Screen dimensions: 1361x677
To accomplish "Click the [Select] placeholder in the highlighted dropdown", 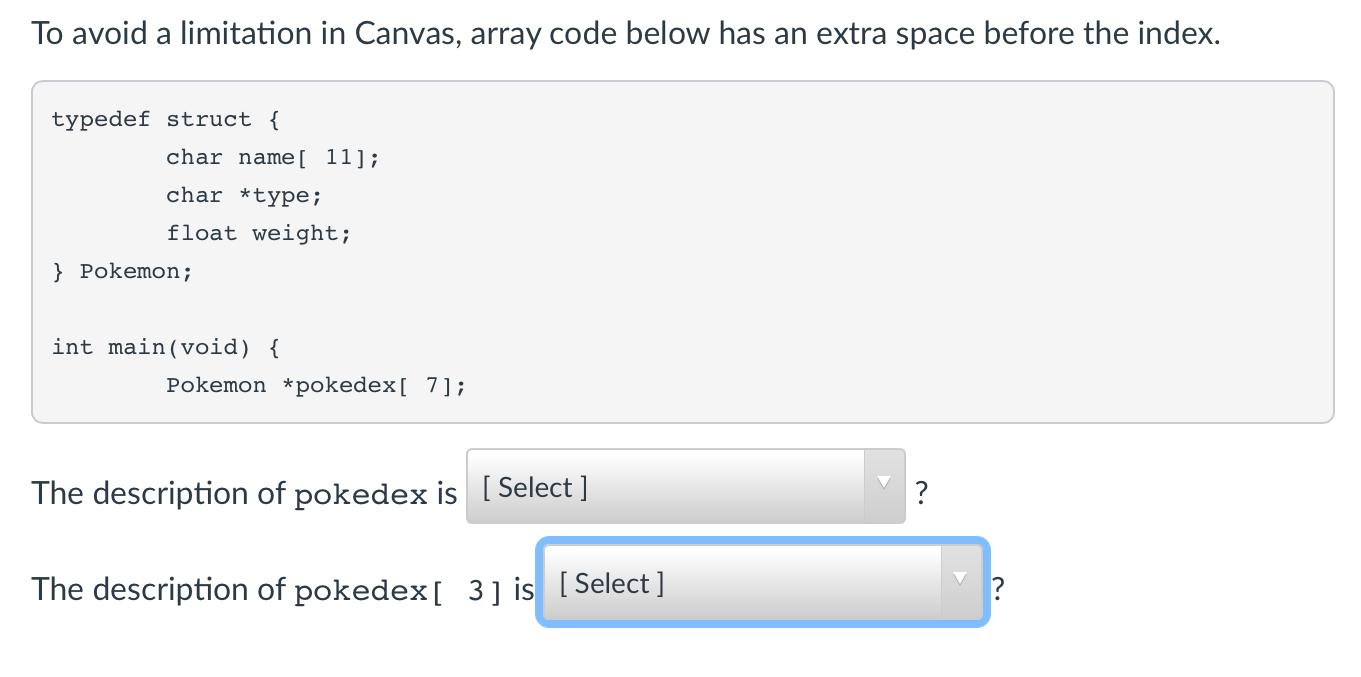I will pyautogui.click(x=610, y=583).
